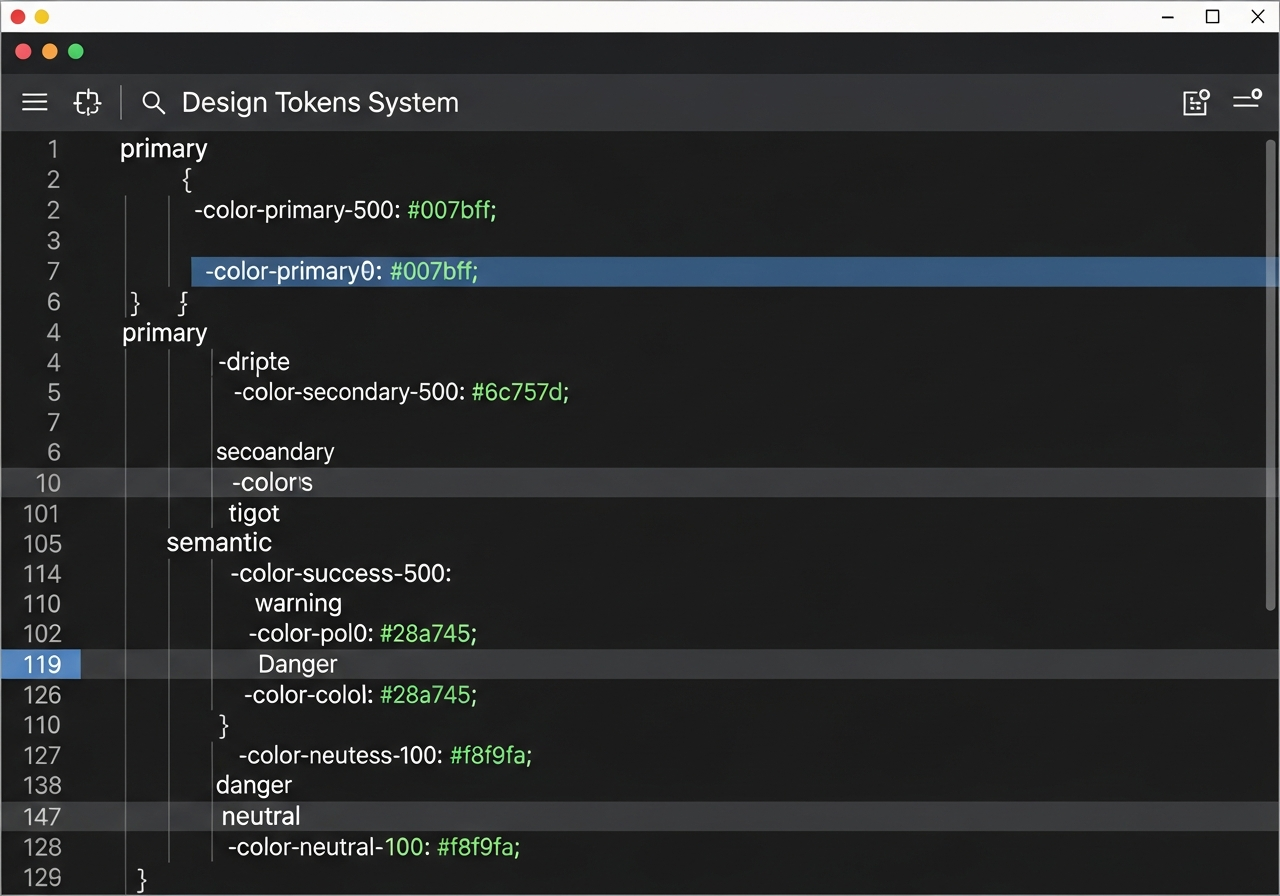The image size is (1280, 896).
Task: Click the vertical editor scrollbar
Action: pos(1271,375)
